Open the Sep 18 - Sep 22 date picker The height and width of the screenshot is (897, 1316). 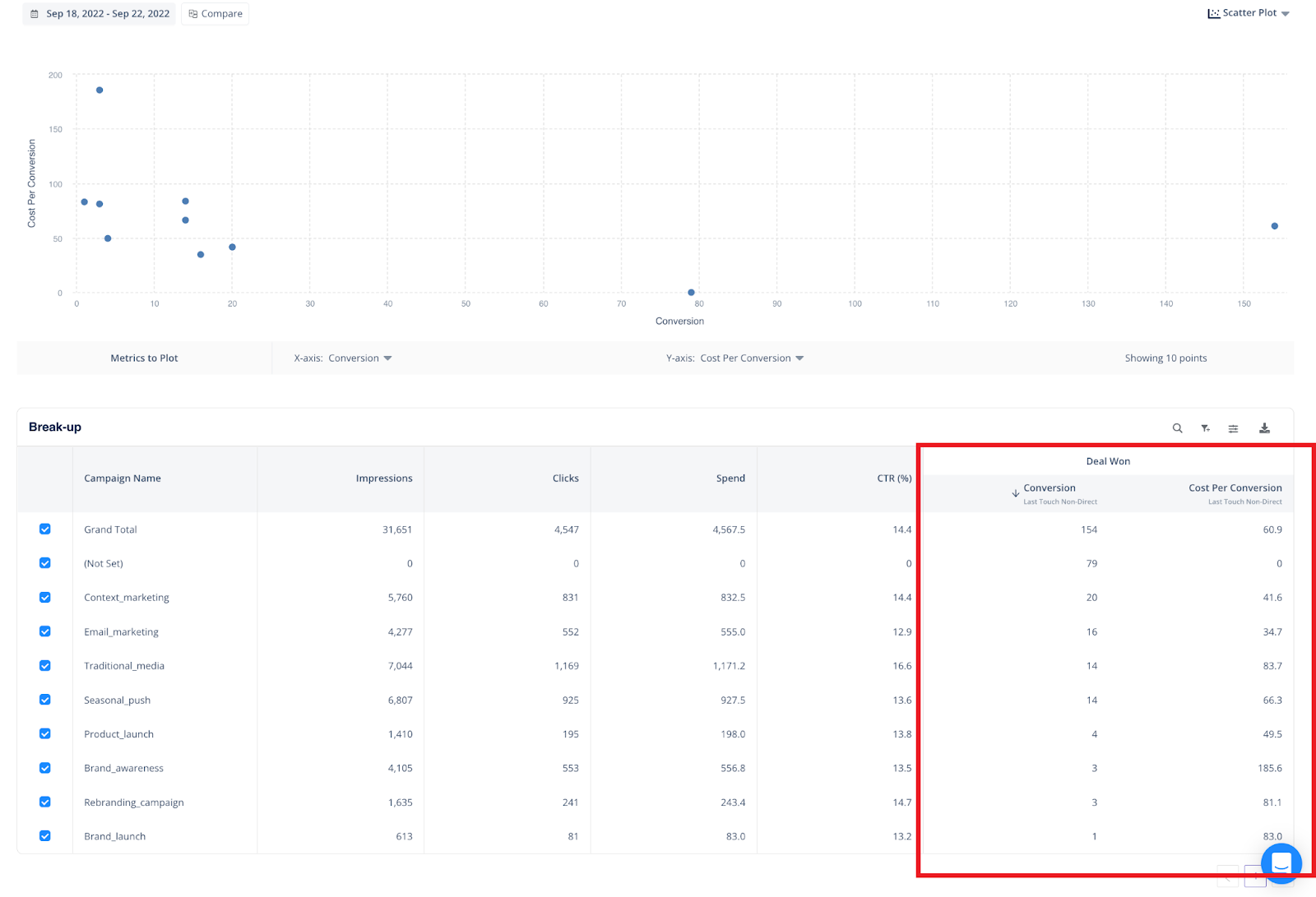point(100,14)
